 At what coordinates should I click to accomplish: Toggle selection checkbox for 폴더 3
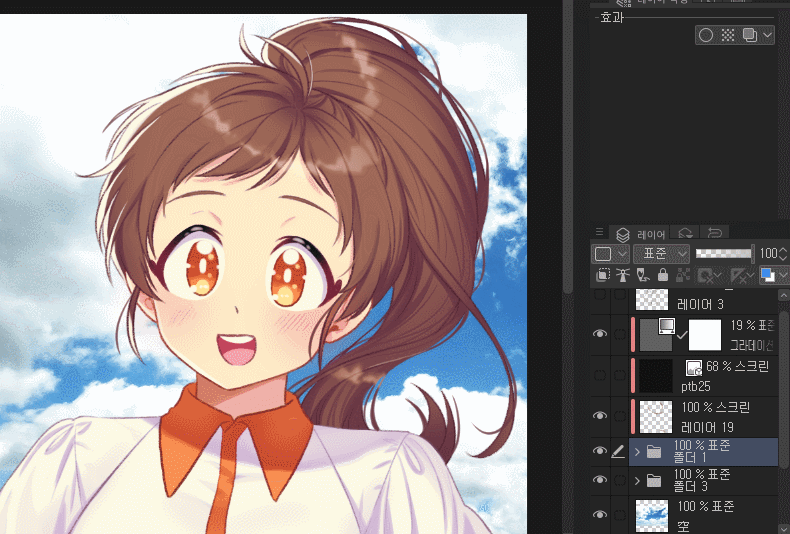[619, 480]
